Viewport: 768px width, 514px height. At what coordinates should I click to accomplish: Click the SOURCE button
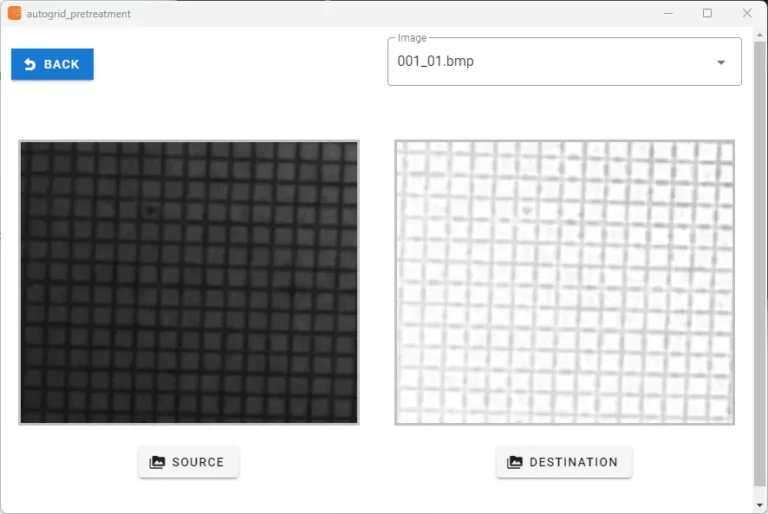coord(189,462)
